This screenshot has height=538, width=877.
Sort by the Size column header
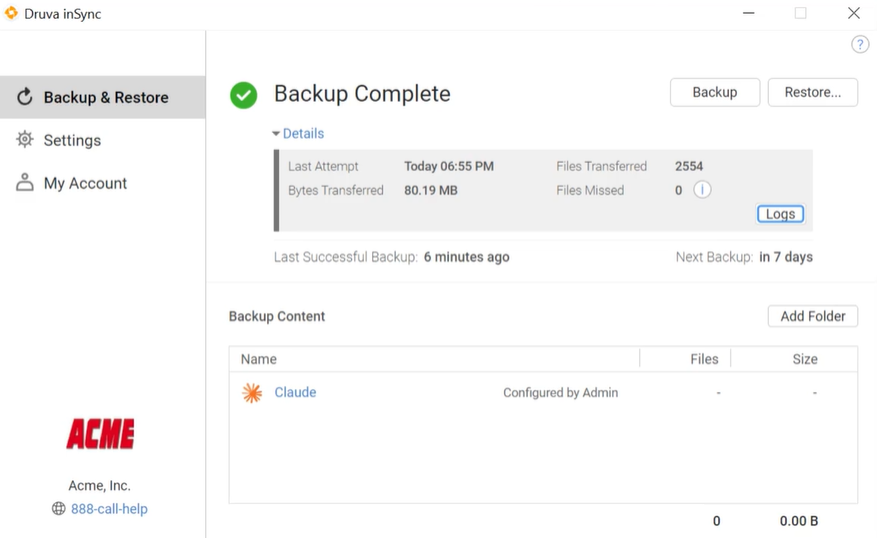(805, 359)
